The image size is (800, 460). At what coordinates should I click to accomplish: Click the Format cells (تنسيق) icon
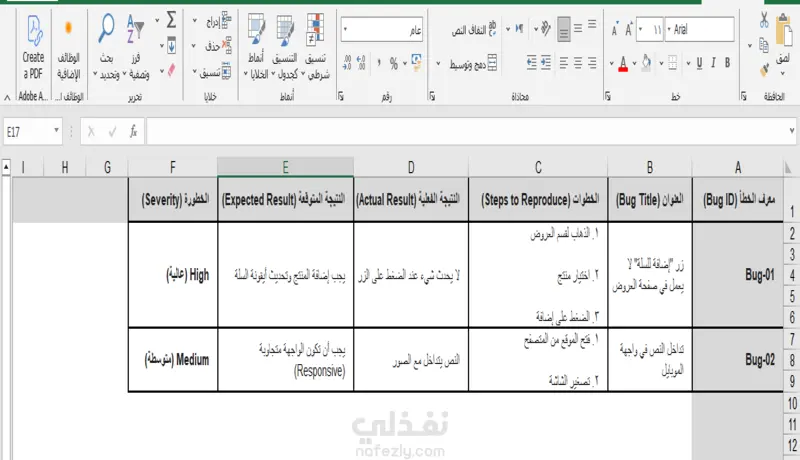[x=226, y=71]
